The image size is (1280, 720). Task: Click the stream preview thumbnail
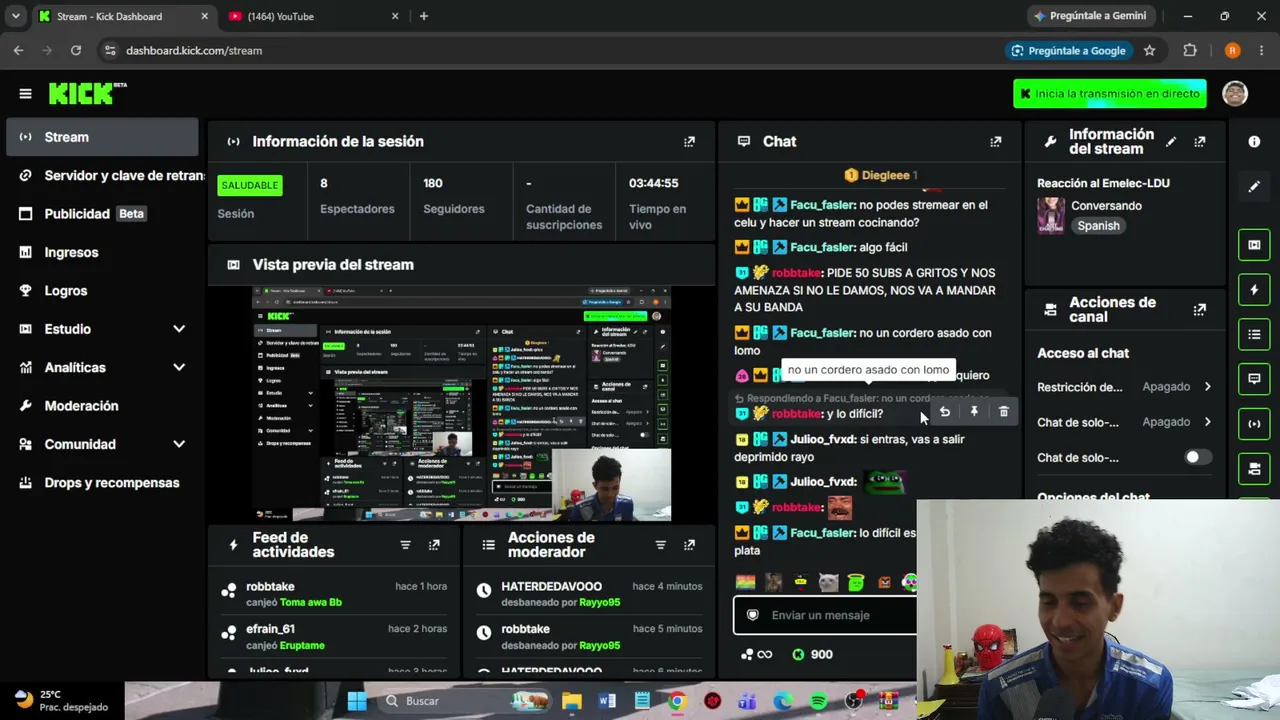tap(461, 404)
